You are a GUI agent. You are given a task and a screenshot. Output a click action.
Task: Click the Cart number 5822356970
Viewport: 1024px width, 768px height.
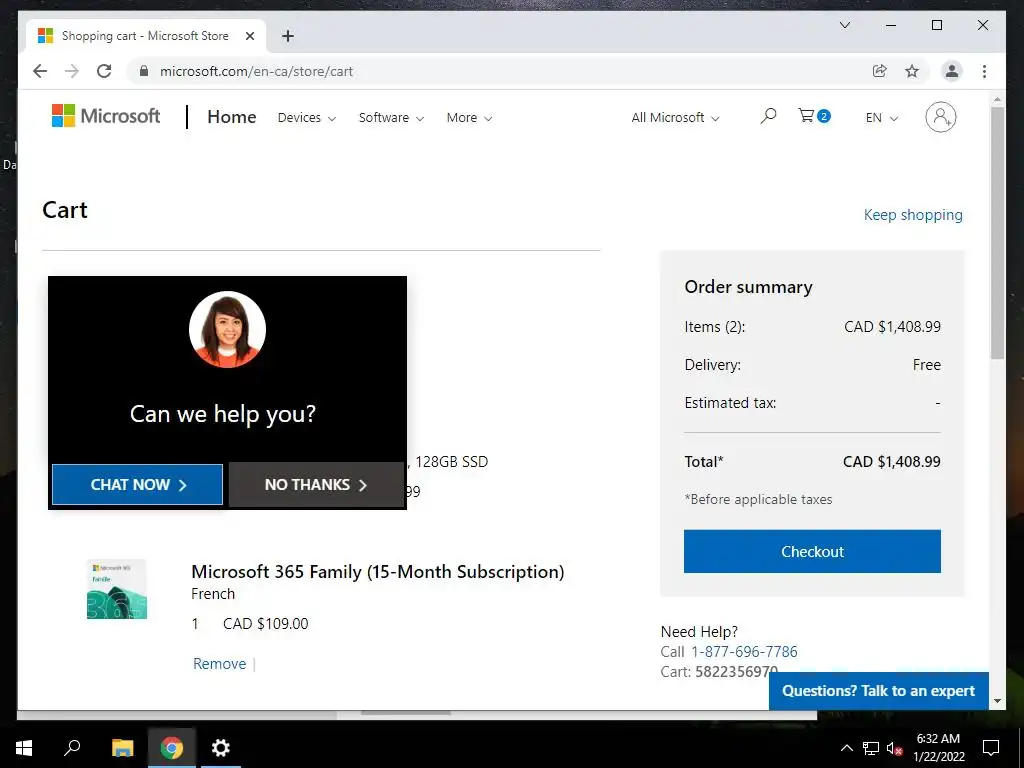click(736, 671)
